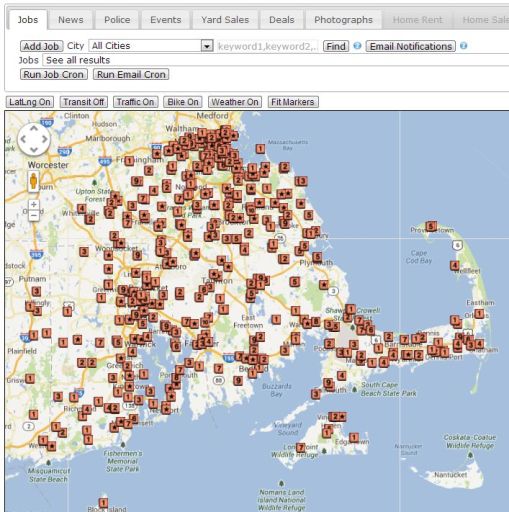
Task: Click the marker 3 west of Woonsocket
Action: [84, 251]
